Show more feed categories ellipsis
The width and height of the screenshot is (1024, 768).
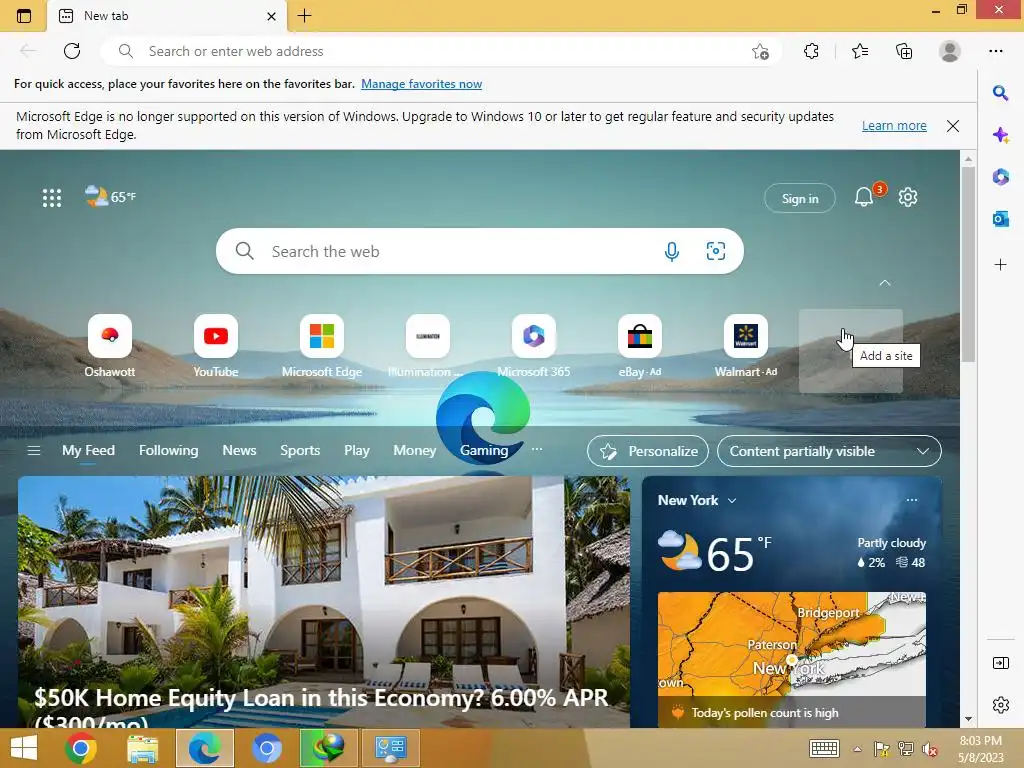pos(537,449)
